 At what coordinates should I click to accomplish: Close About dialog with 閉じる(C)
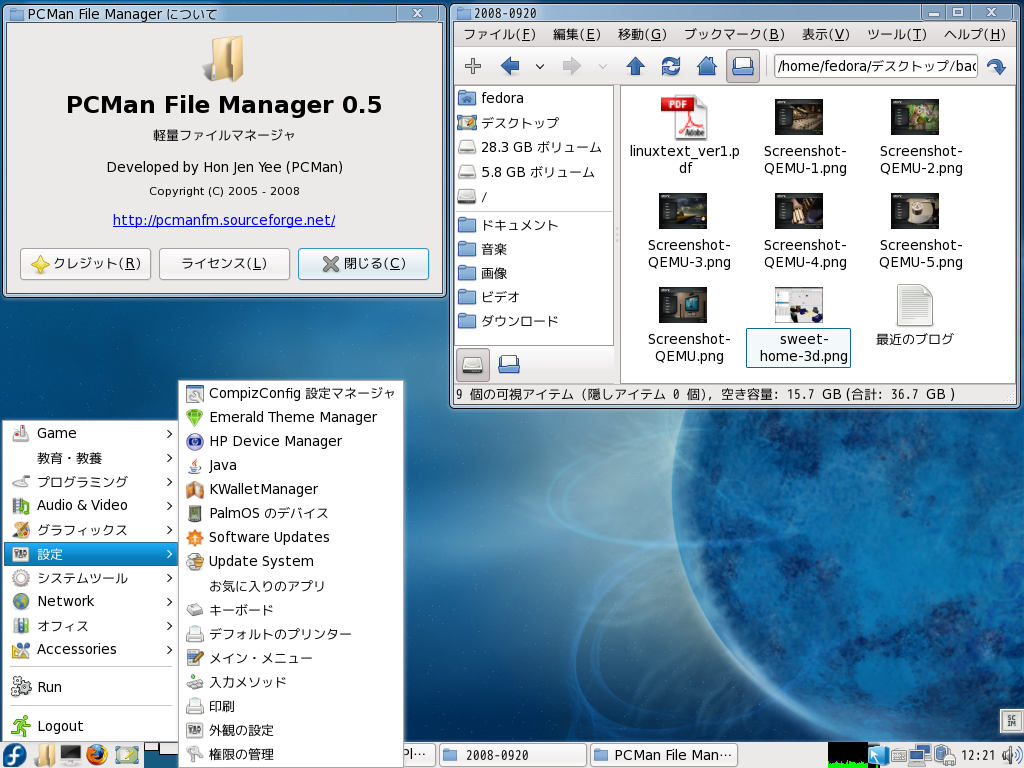coord(363,264)
